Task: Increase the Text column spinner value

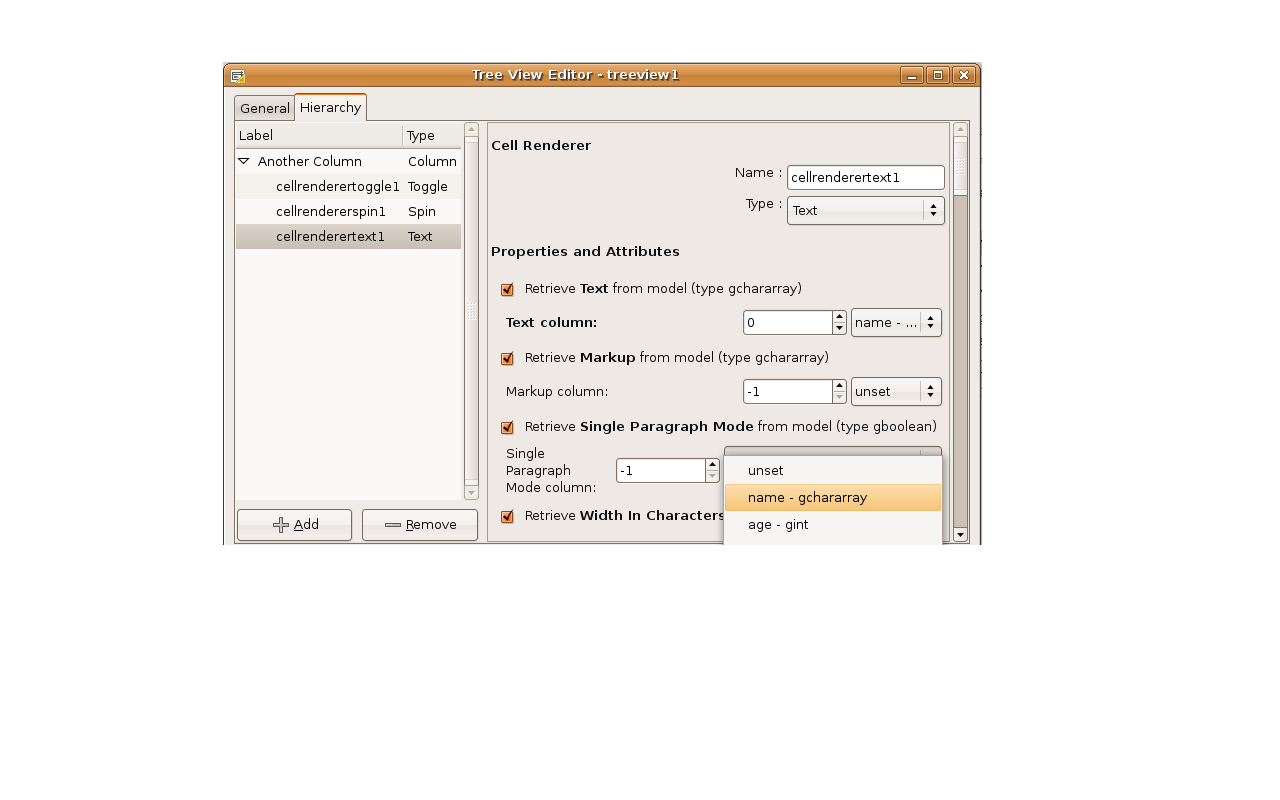Action: (840, 317)
